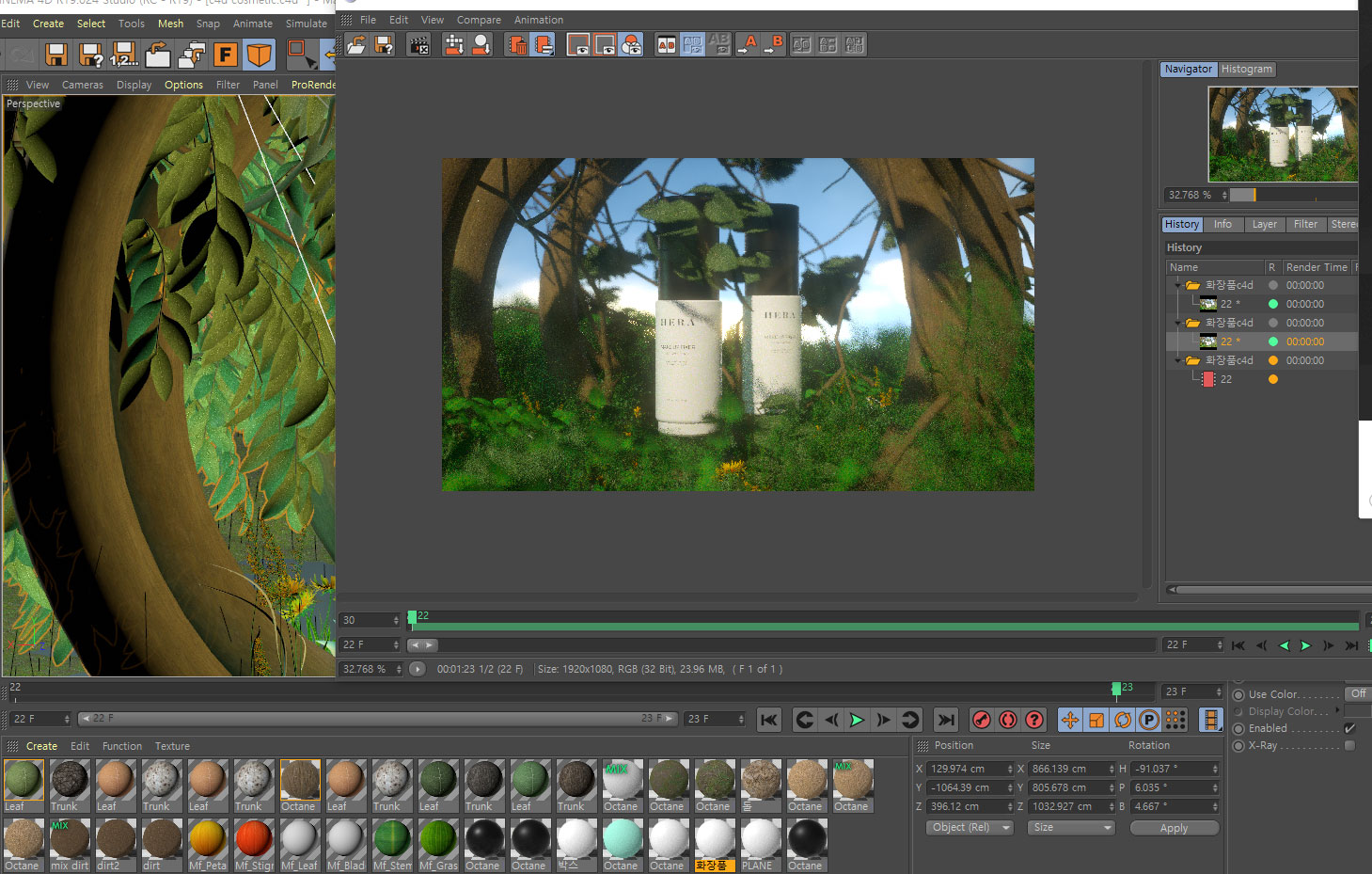Select the mix dirt material
The image size is (1372, 874).
tap(70, 845)
